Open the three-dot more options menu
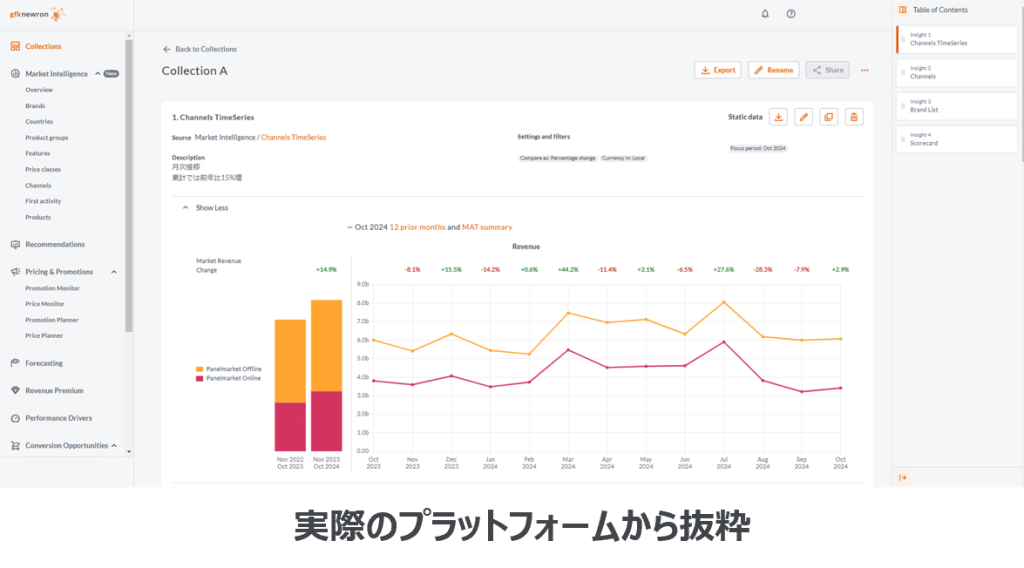The width and height of the screenshot is (1024, 568). pyautogui.click(x=865, y=70)
